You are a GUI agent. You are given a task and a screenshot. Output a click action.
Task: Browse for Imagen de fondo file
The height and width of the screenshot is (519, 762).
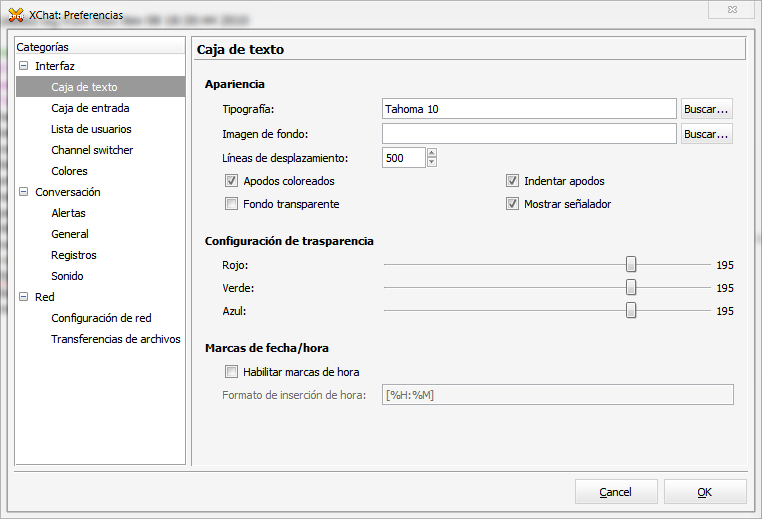[x=707, y=134]
